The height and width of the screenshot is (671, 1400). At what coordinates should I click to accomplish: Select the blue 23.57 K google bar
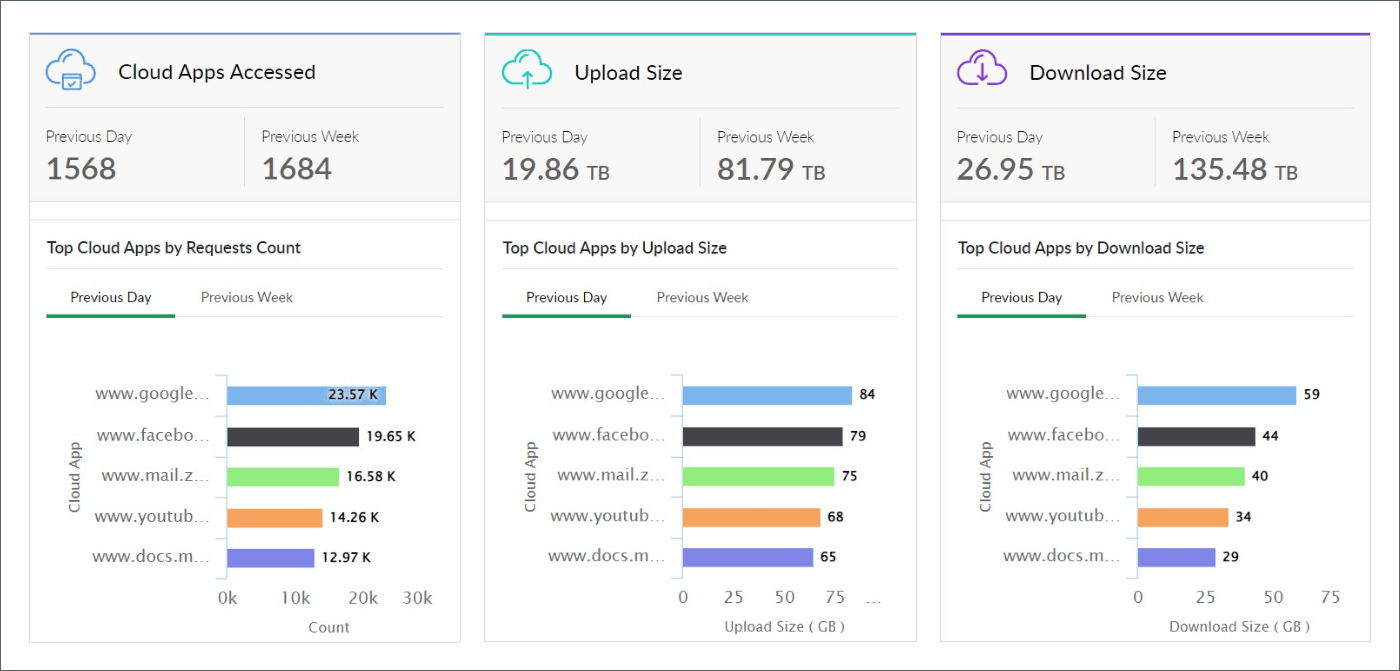[305, 394]
